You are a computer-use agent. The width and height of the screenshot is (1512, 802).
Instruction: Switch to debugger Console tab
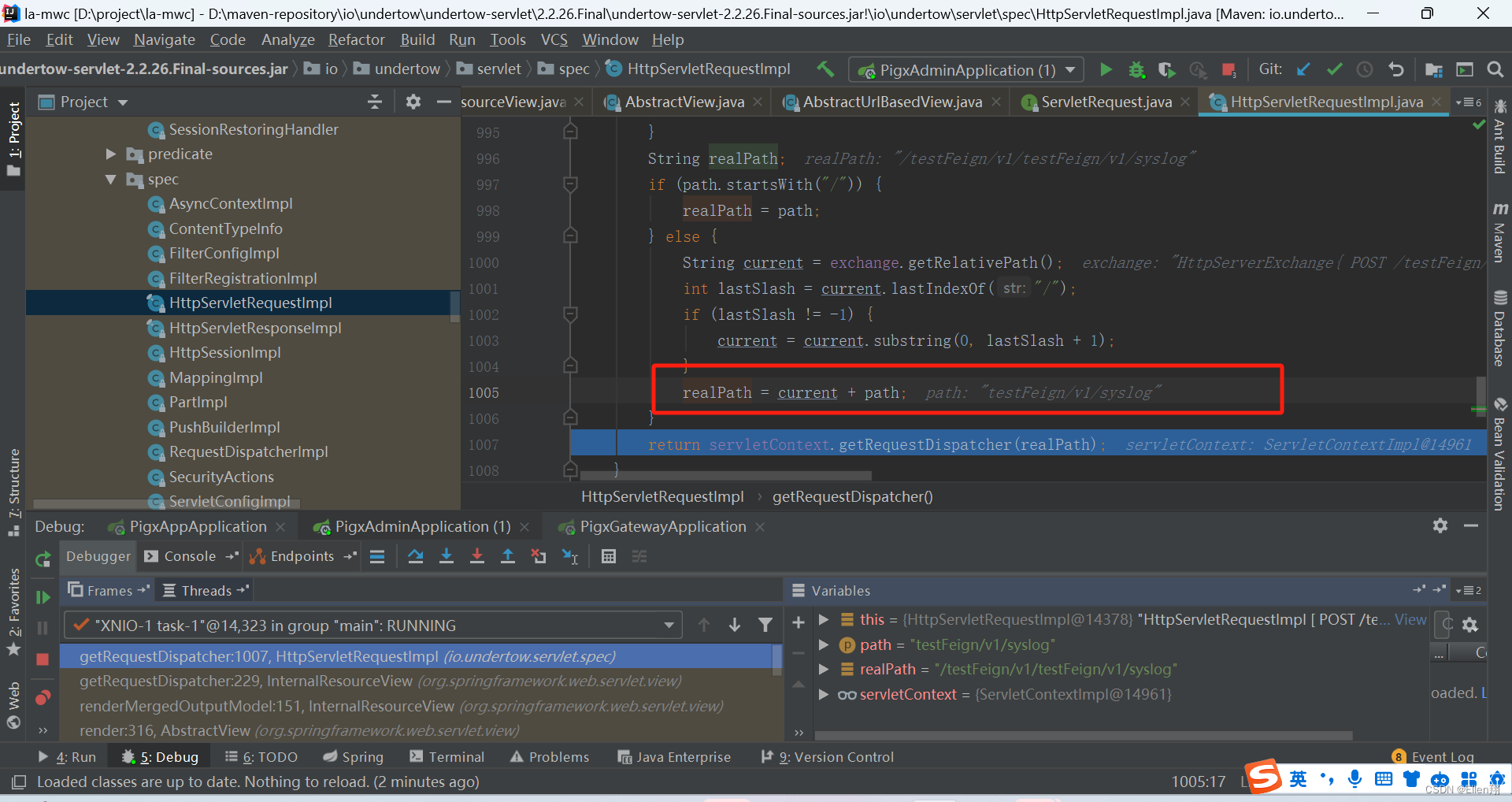click(x=190, y=556)
